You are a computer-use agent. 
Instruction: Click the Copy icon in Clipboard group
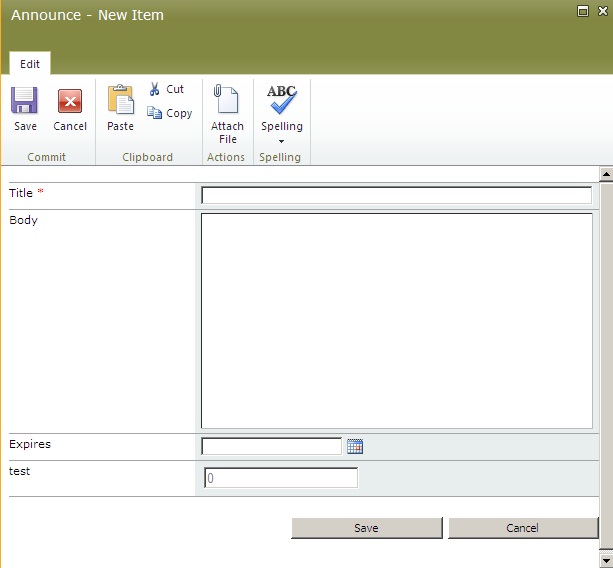154,113
